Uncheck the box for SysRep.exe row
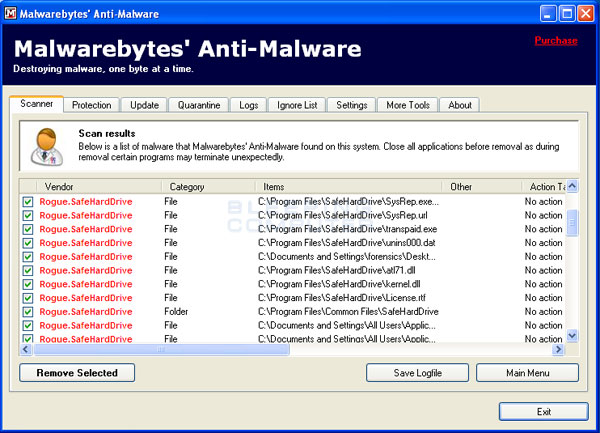 point(28,202)
